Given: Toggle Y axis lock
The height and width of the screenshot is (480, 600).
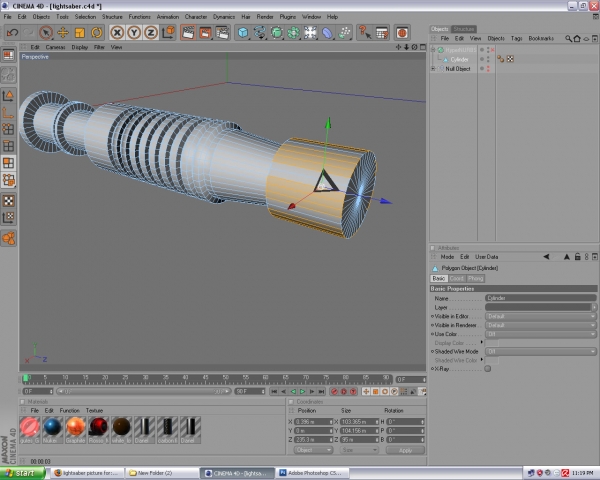Looking at the screenshot, I should [134, 33].
